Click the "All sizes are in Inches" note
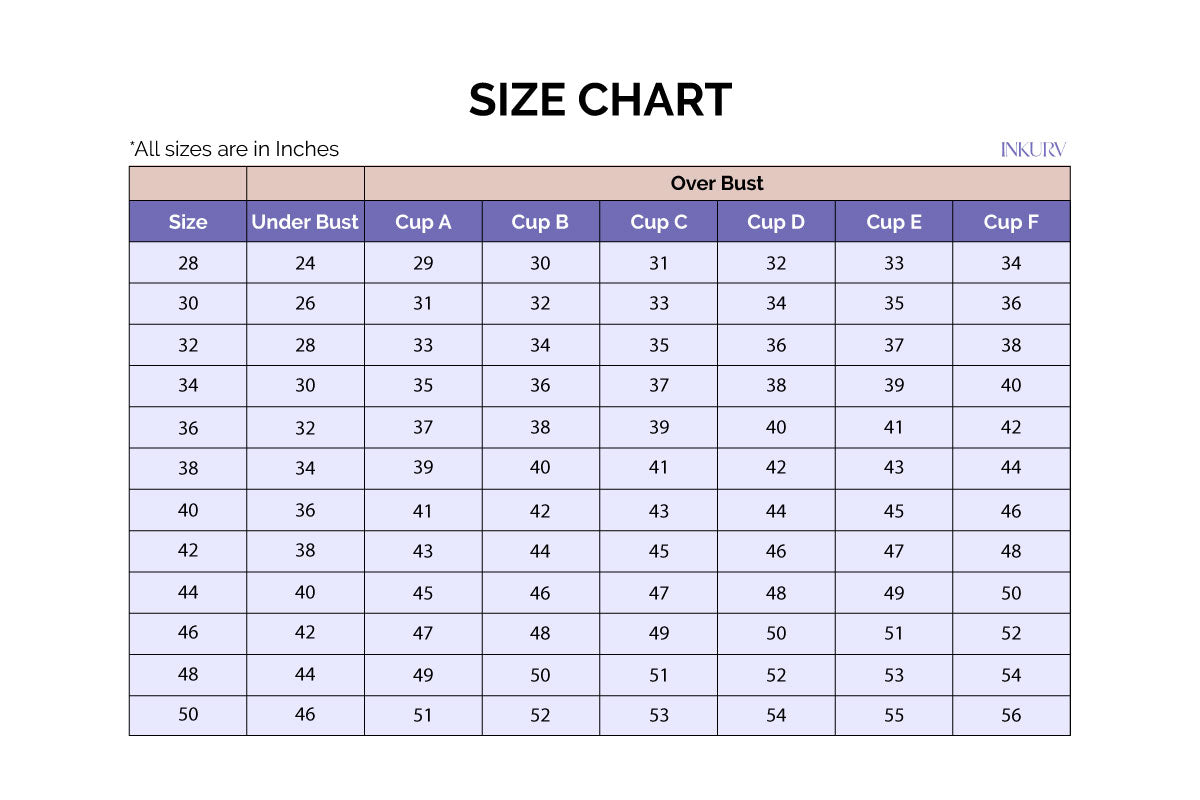 click(x=234, y=149)
